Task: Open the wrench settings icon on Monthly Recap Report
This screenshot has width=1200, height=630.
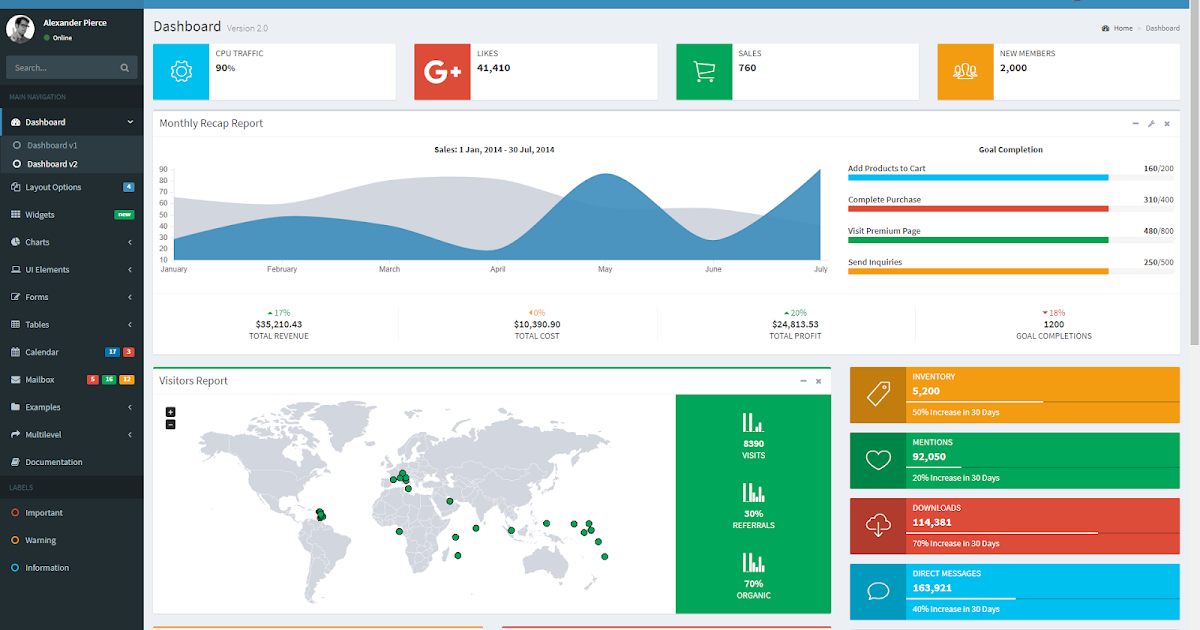Action: coord(1149,123)
